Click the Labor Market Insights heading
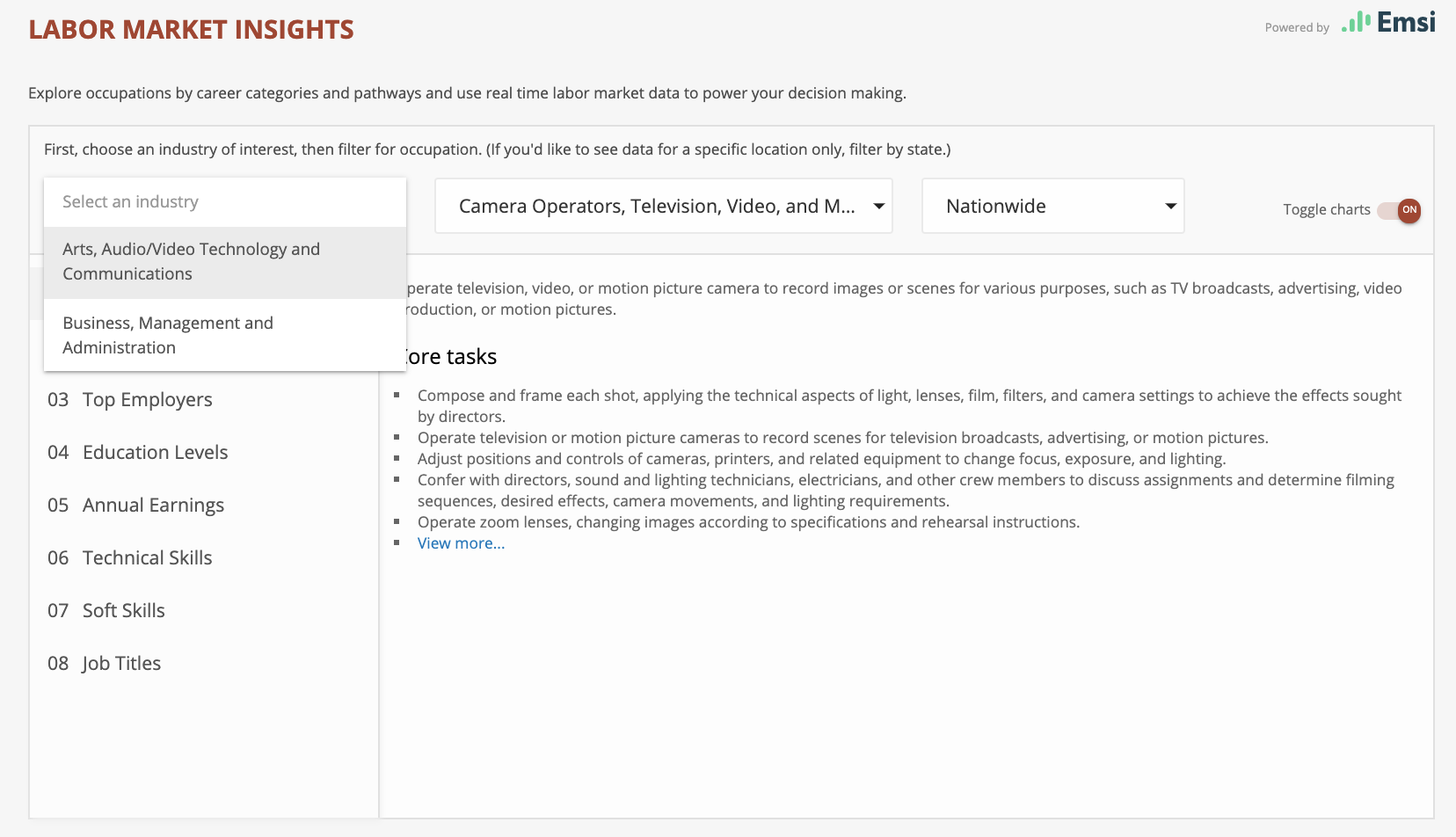 (191, 30)
